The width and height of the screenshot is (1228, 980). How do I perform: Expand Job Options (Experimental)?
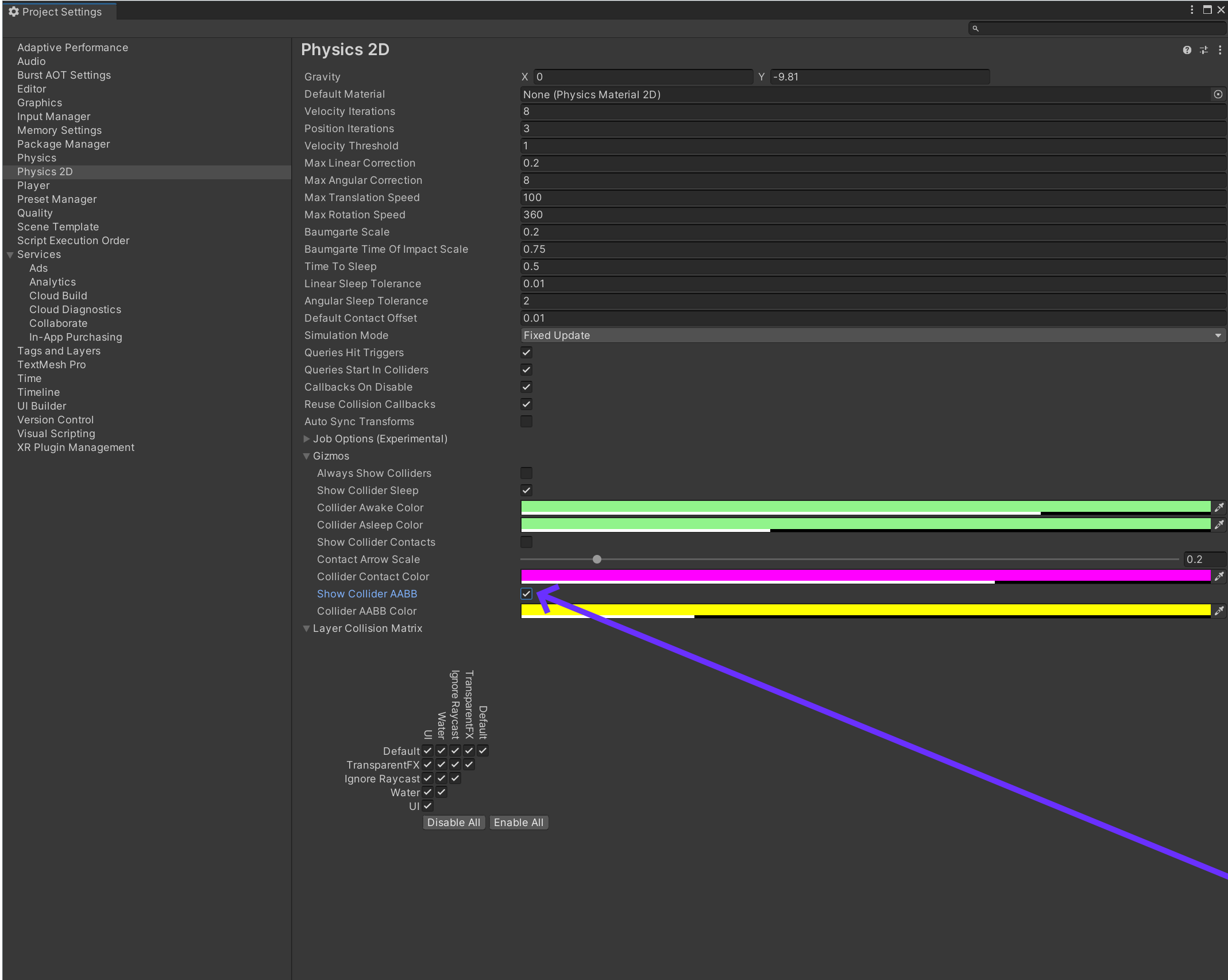pos(308,438)
